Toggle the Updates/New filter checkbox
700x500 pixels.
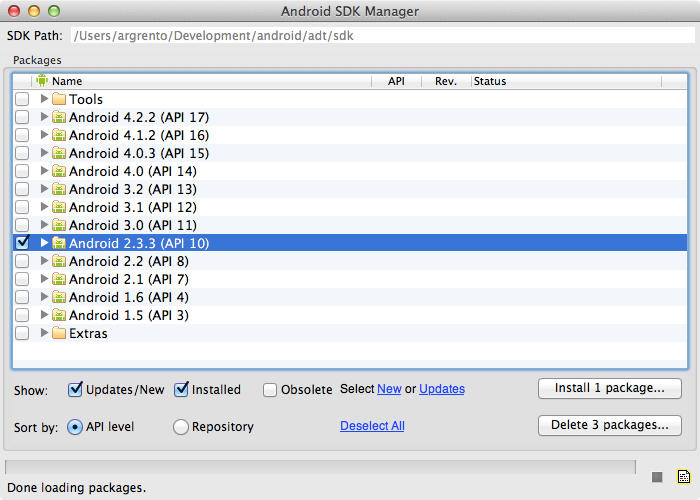coord(75,390)
